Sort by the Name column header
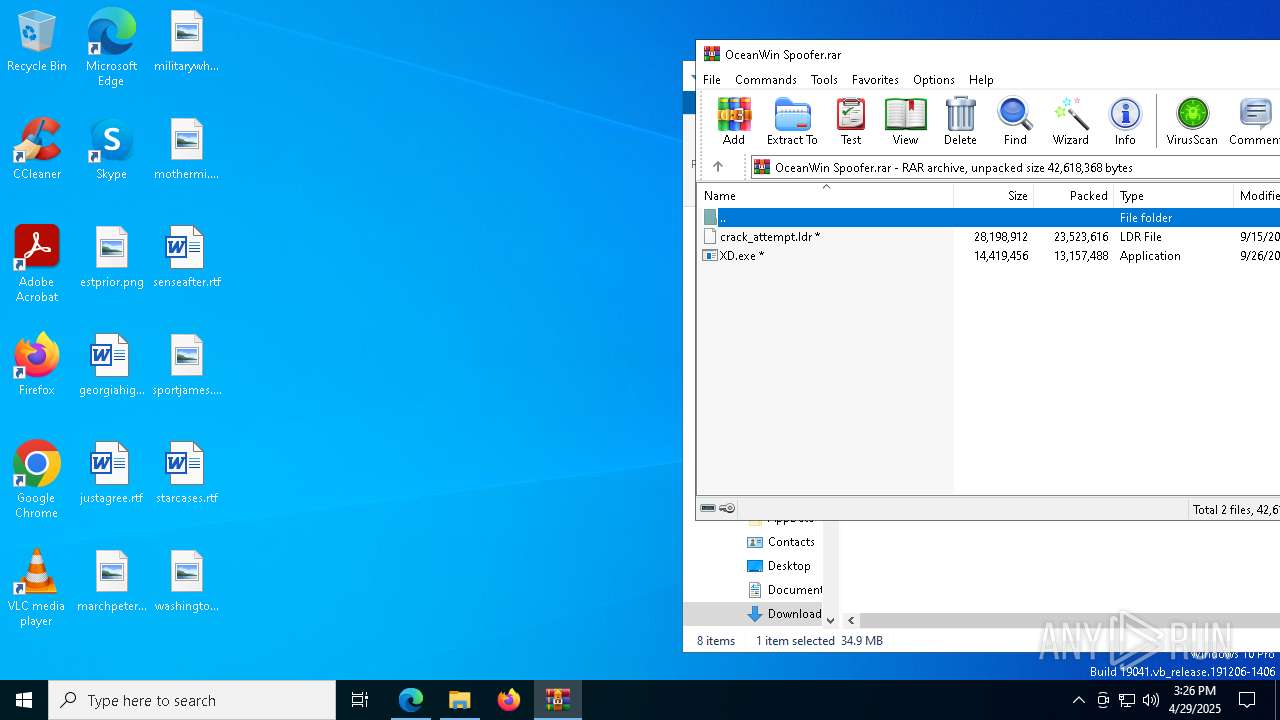1280x720 pixels. click(x=825, y=195)
